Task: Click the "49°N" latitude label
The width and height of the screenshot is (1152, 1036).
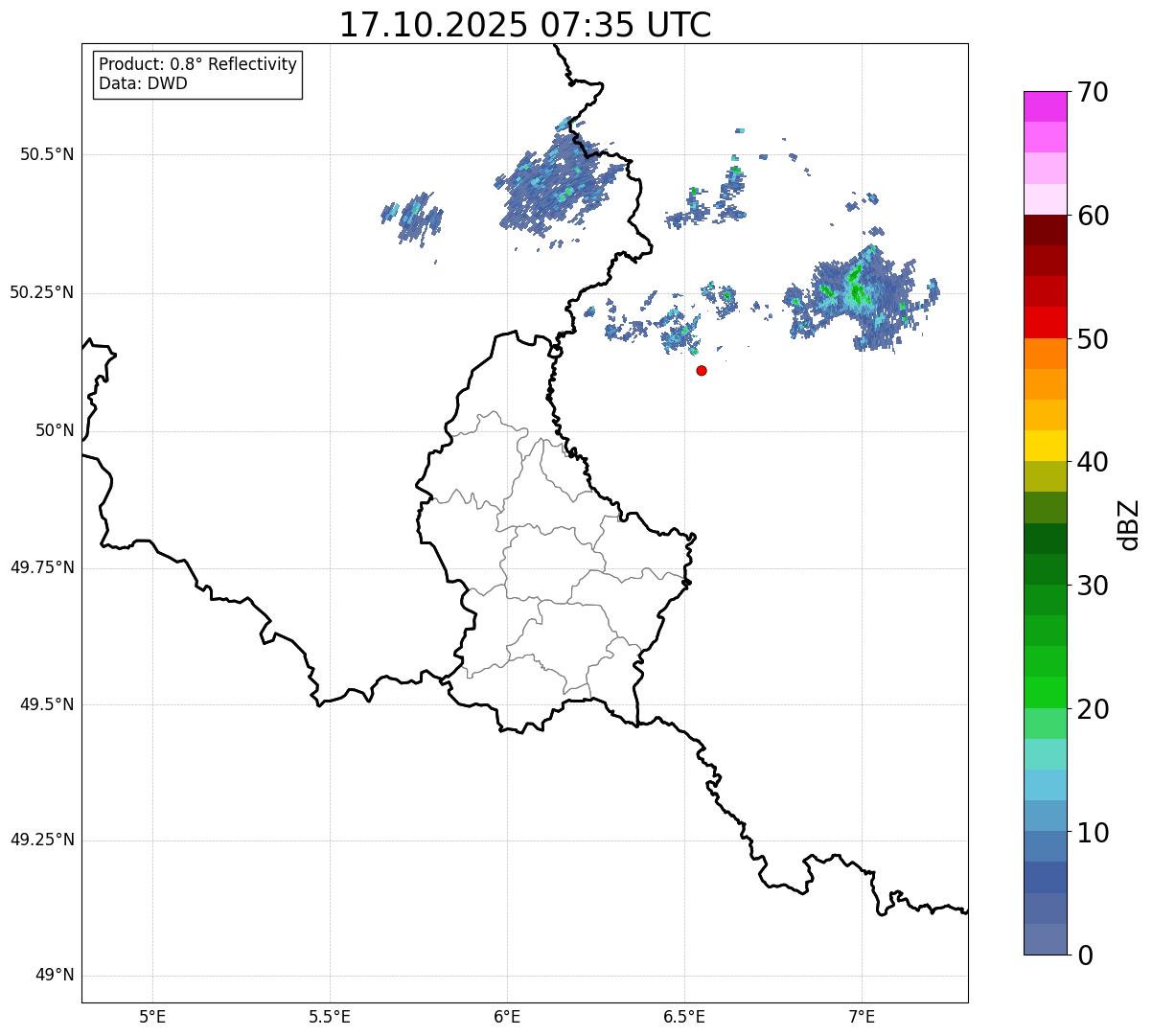Action: (55, 976)
